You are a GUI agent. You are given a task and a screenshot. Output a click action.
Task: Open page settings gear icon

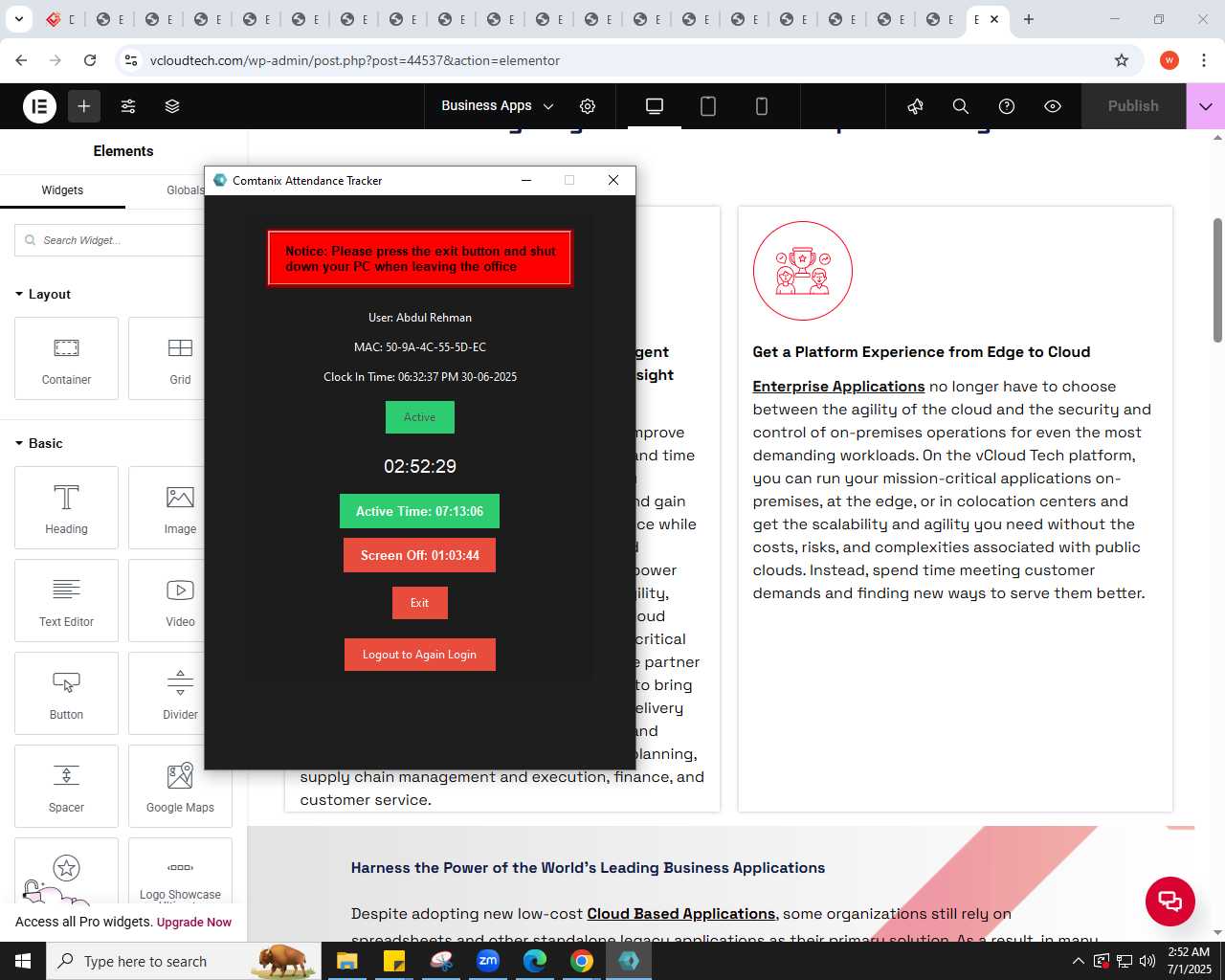tap(588, 106)
